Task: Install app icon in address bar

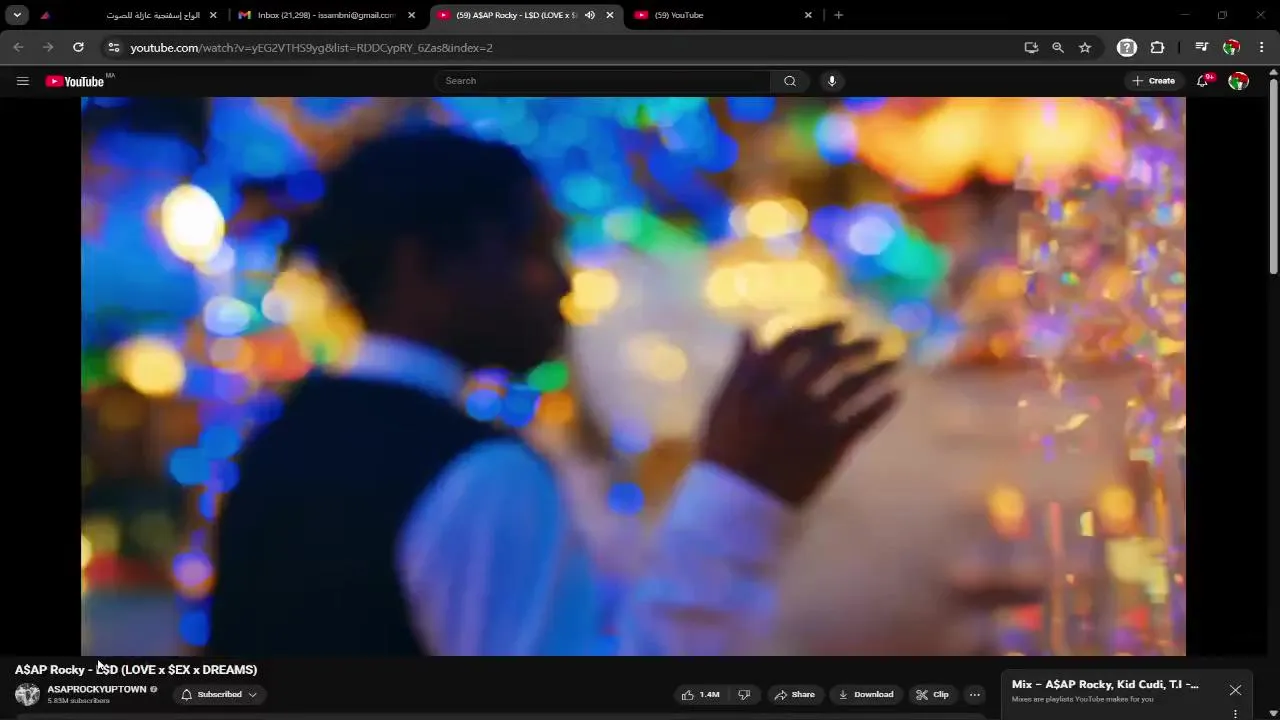Action: click(x=1031, y=47)
